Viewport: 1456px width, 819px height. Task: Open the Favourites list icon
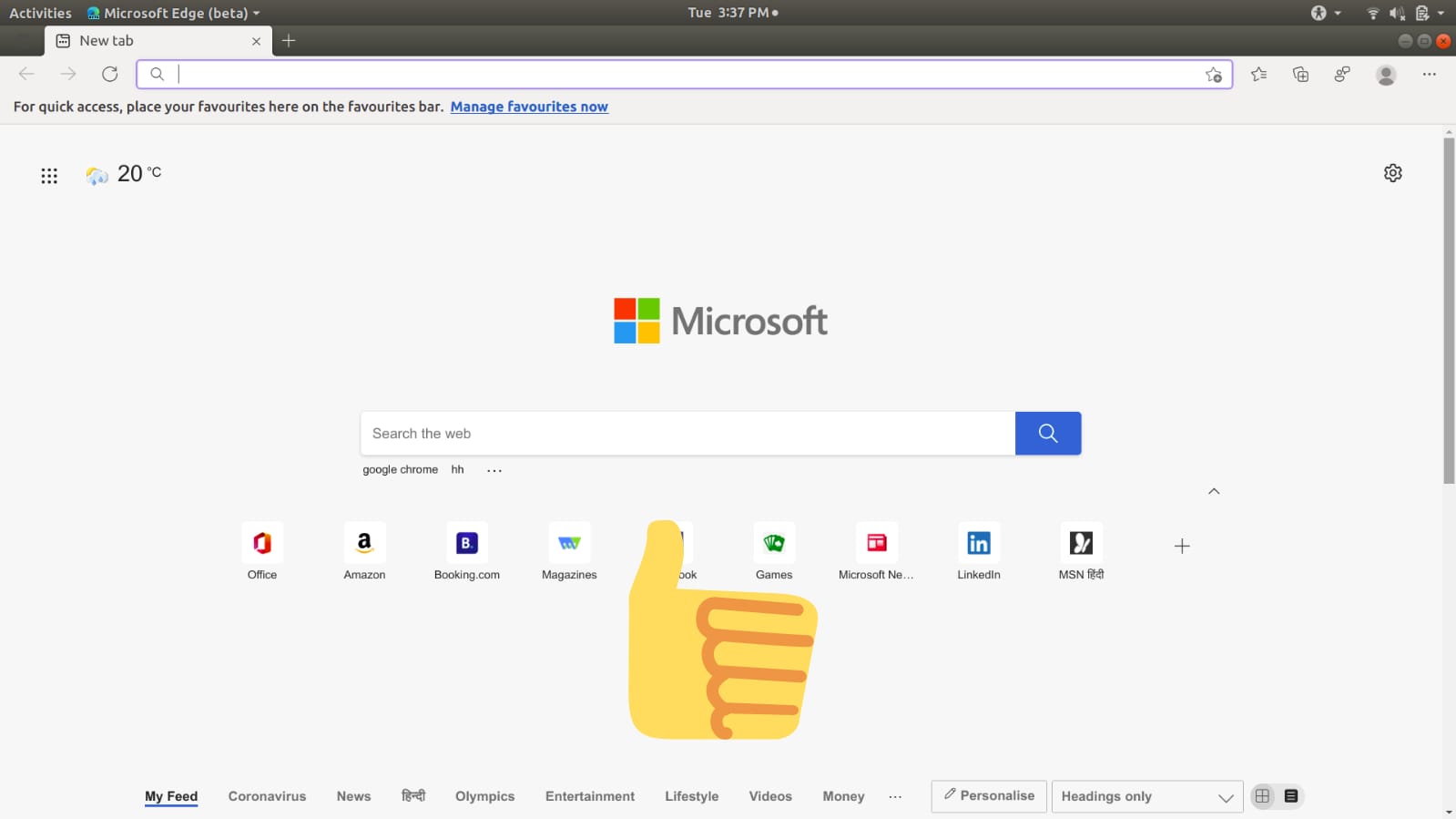(x=1258, y=75)
